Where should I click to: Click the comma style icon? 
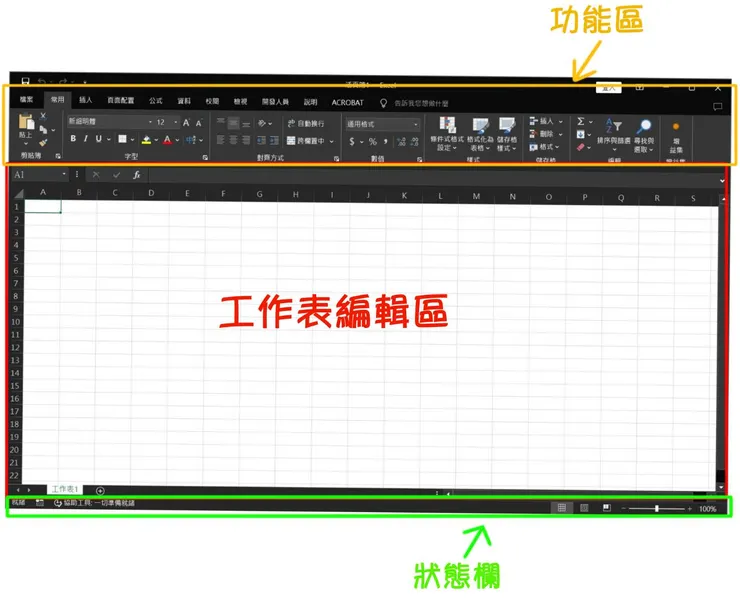click(386, 142)
